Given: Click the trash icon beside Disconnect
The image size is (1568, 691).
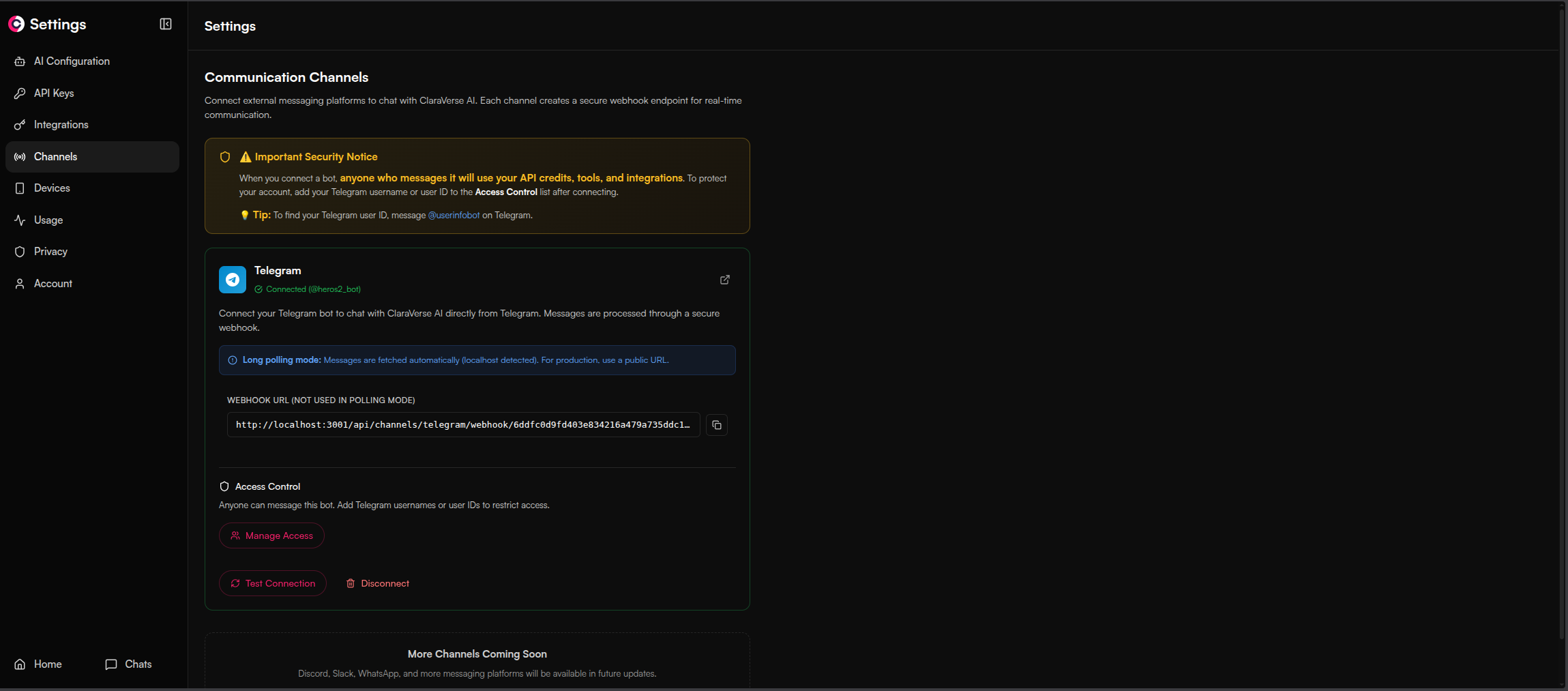Looking at the screenshot, I should (351, 583).
